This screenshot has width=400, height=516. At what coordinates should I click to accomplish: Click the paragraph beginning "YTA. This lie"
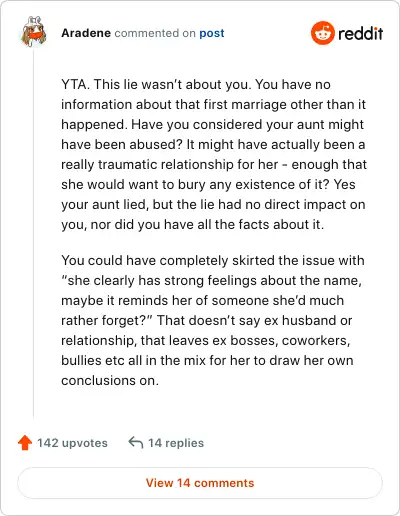pos(214,154)
